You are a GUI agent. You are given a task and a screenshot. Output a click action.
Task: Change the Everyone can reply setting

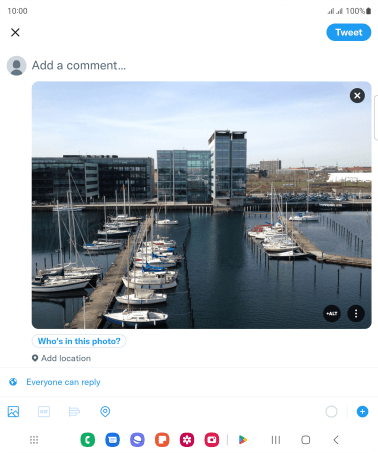63,382
